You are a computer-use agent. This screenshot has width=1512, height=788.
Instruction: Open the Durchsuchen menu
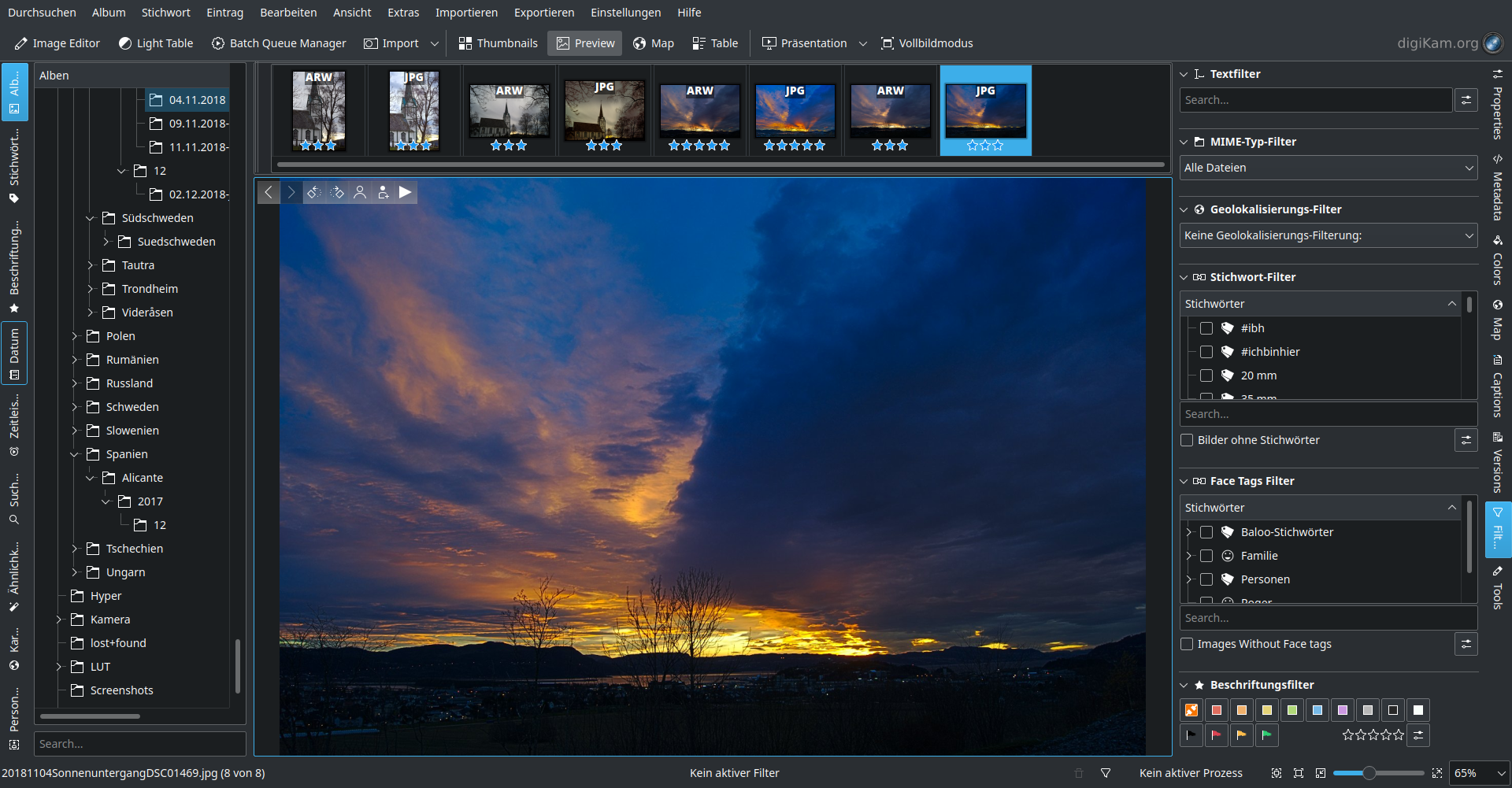click(42, 13)
